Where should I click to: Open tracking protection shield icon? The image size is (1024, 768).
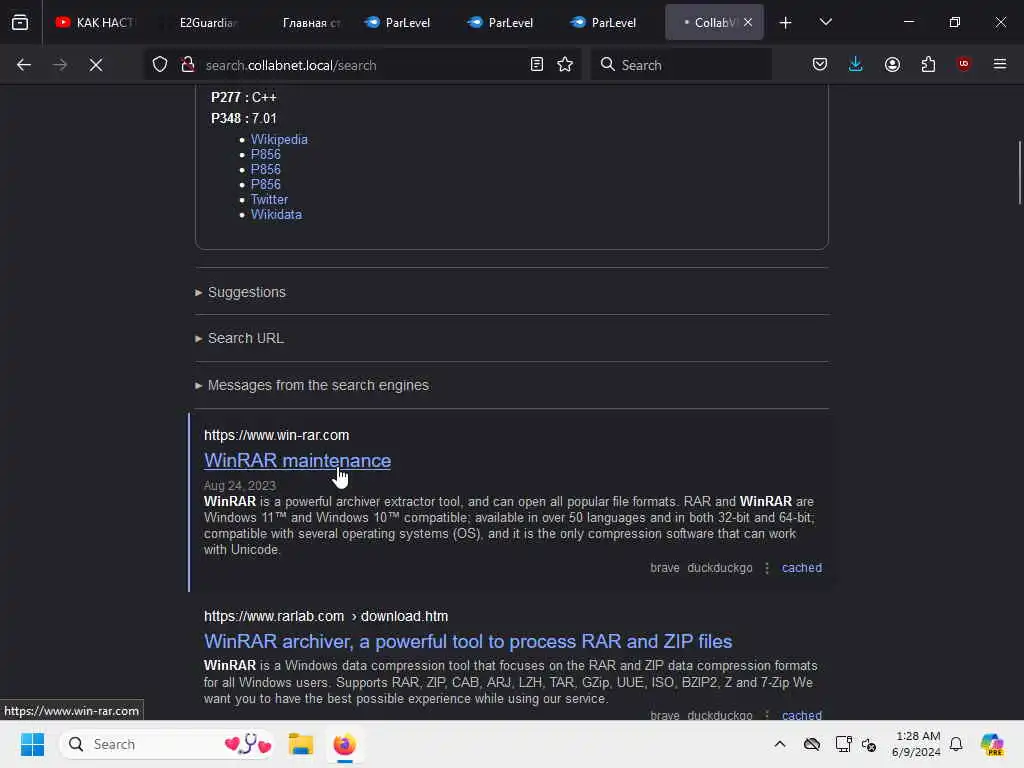(160, 65)
